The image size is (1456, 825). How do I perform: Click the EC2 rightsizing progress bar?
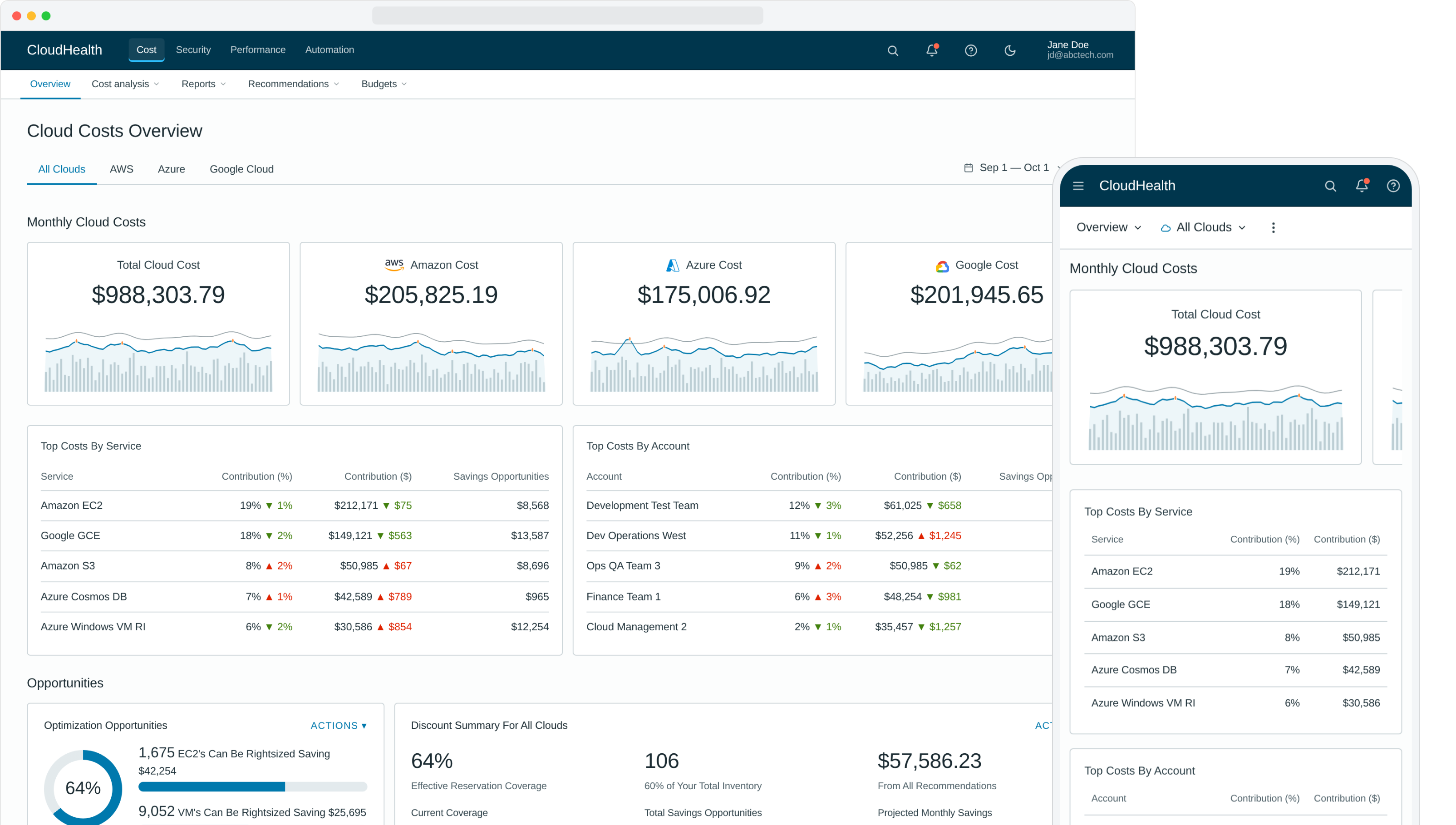point(253,786)
